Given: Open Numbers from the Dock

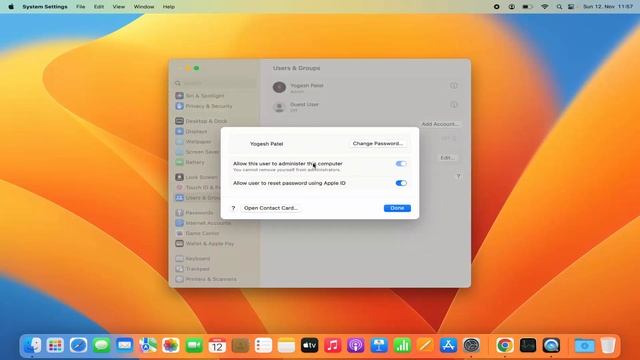Looking at the screenshot, I should click(402, 345).
